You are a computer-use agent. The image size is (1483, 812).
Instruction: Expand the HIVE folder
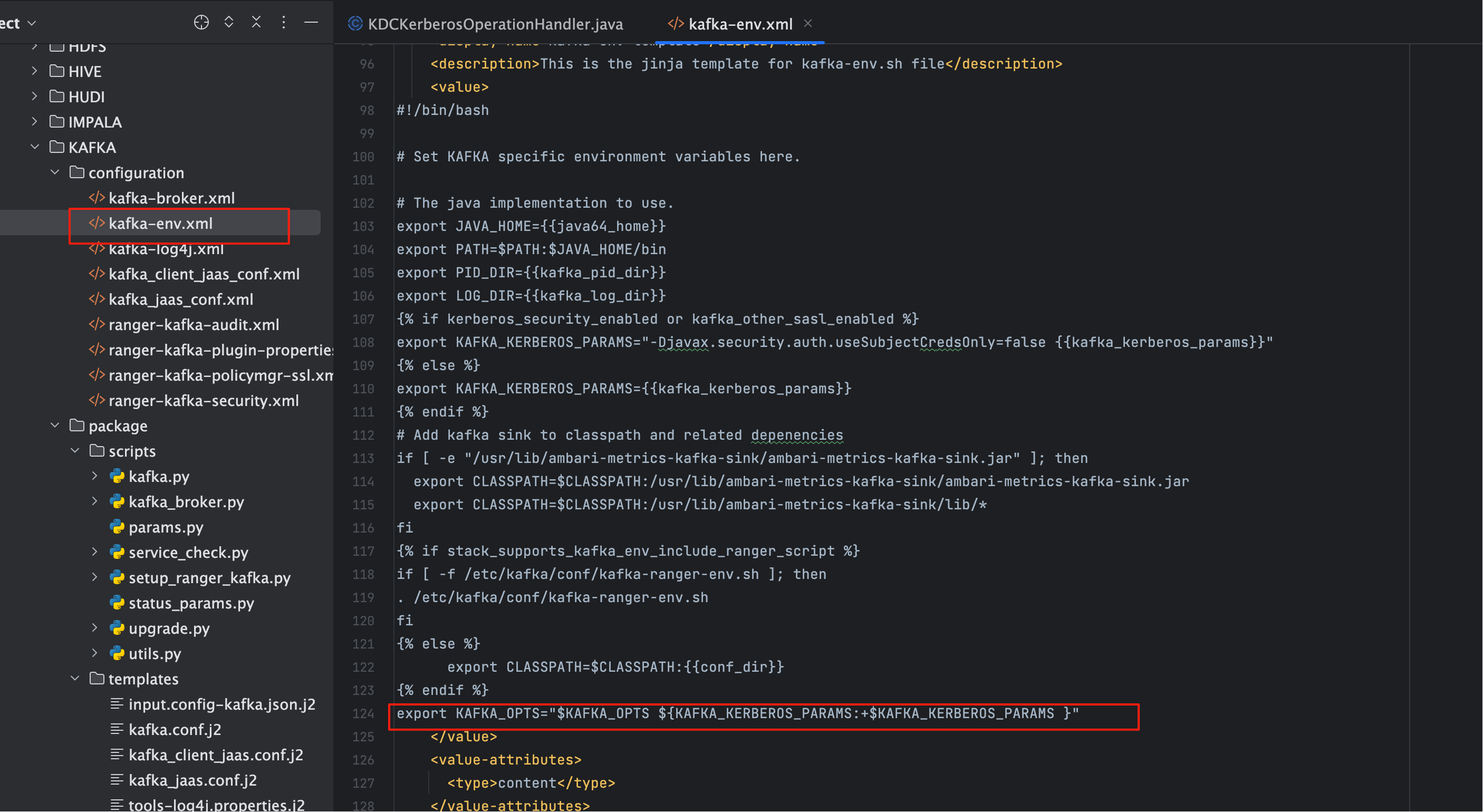(x=34, y=71)
